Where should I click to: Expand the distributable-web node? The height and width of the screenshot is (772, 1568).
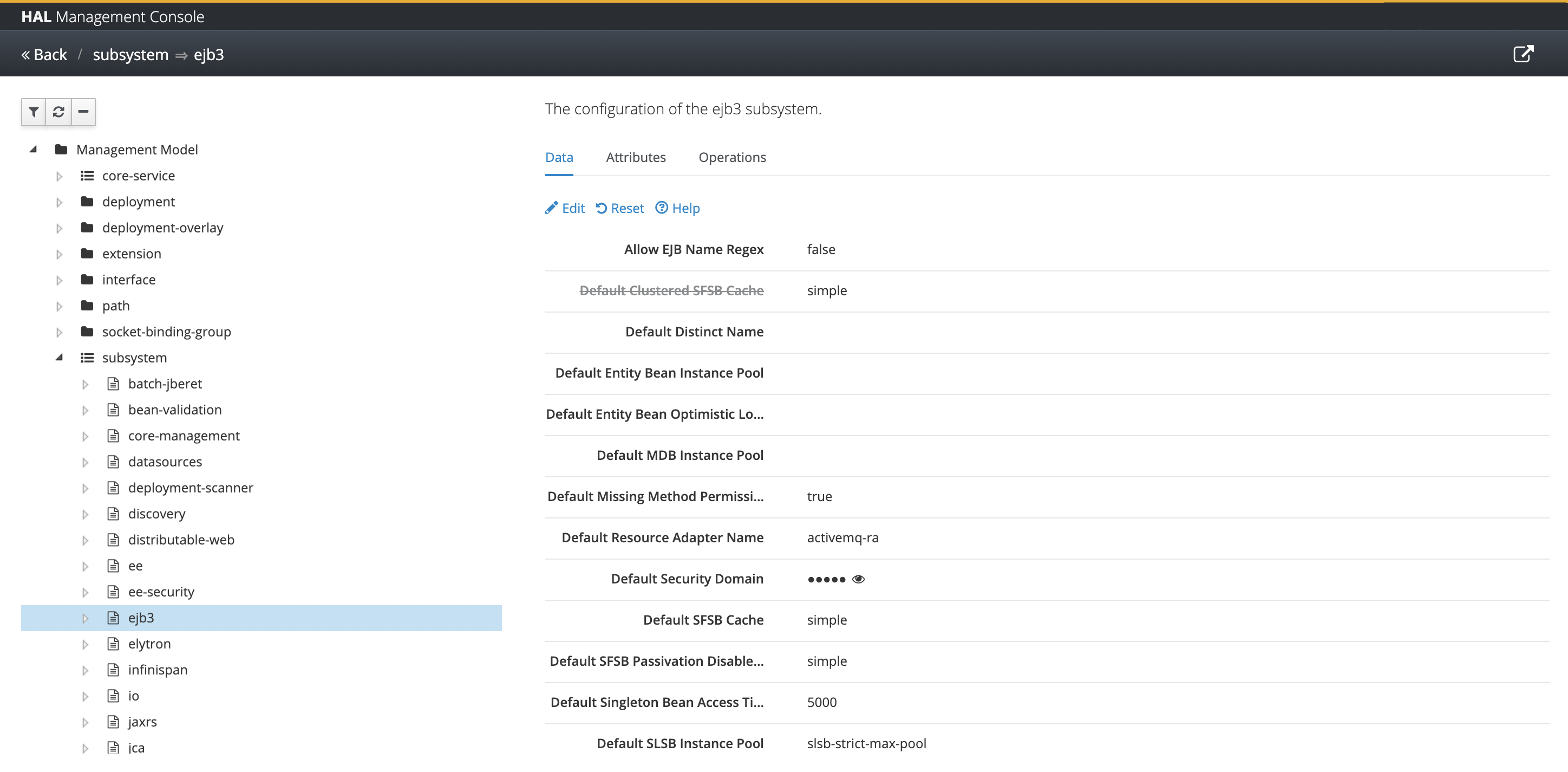[x=85, y=540]
